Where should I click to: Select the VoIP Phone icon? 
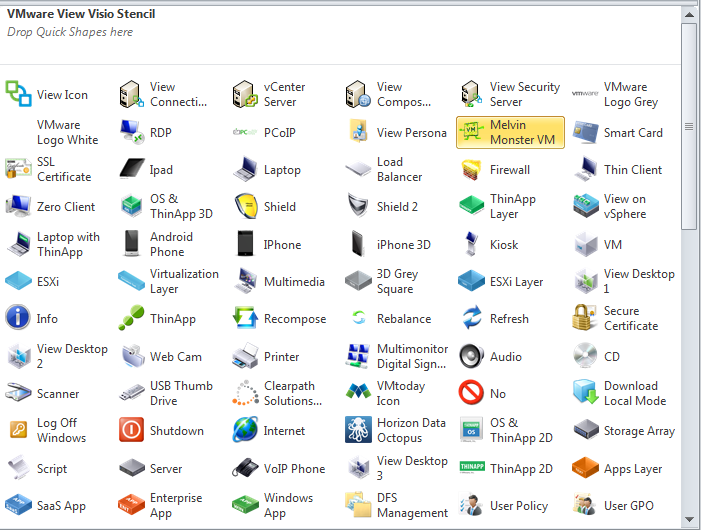245,467
